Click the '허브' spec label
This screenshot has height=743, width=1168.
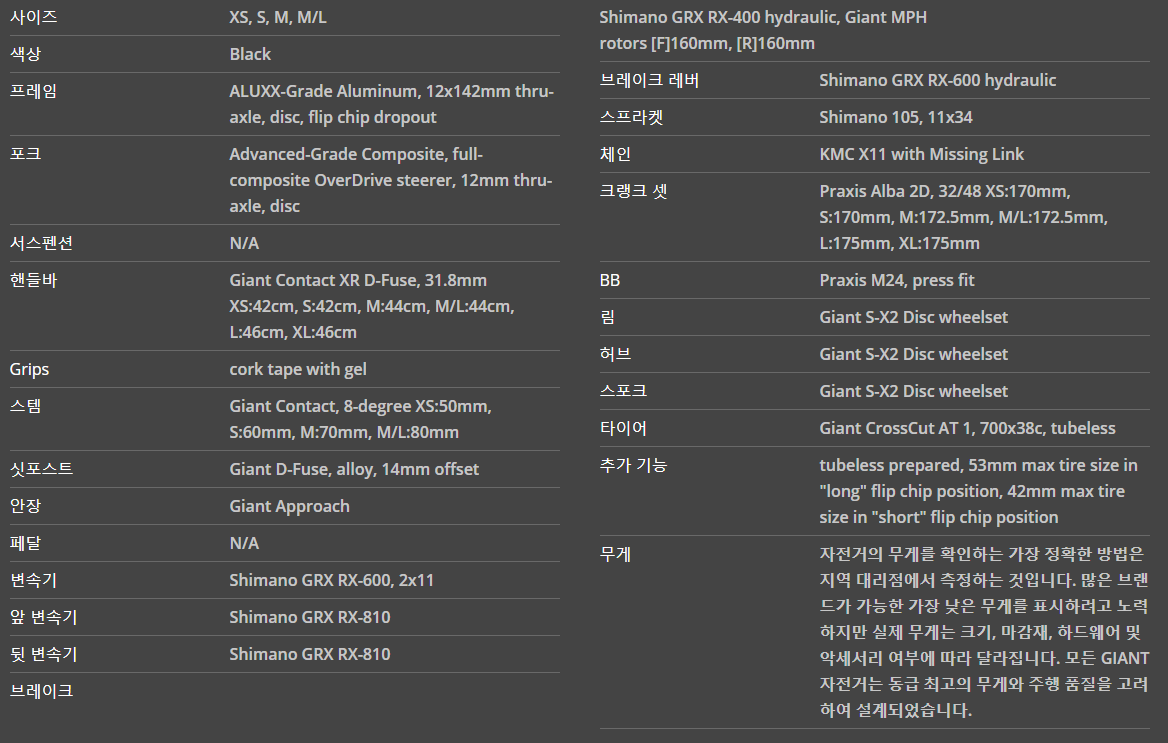coord(615,355)
